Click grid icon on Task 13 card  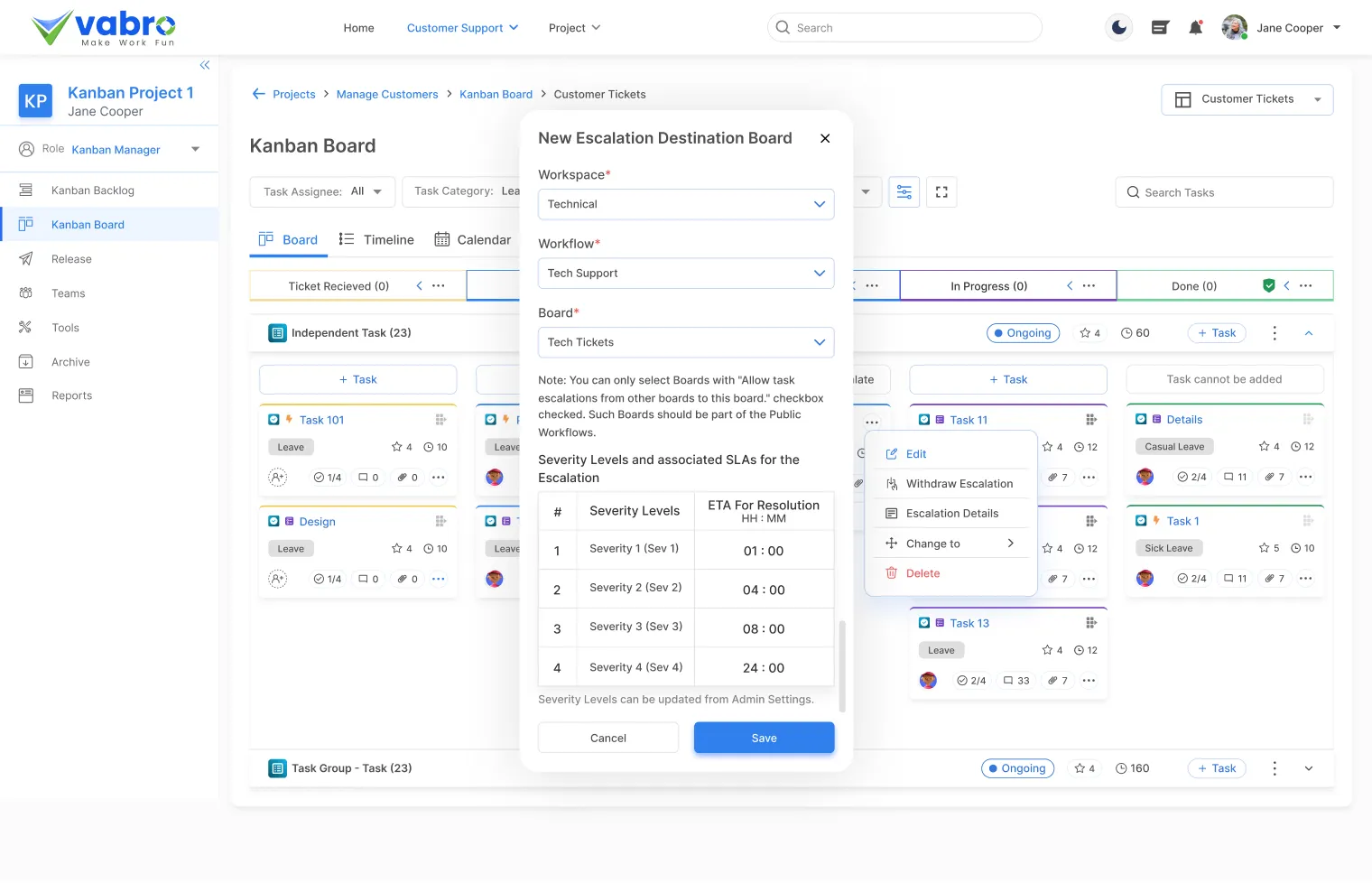(1090, 623)
